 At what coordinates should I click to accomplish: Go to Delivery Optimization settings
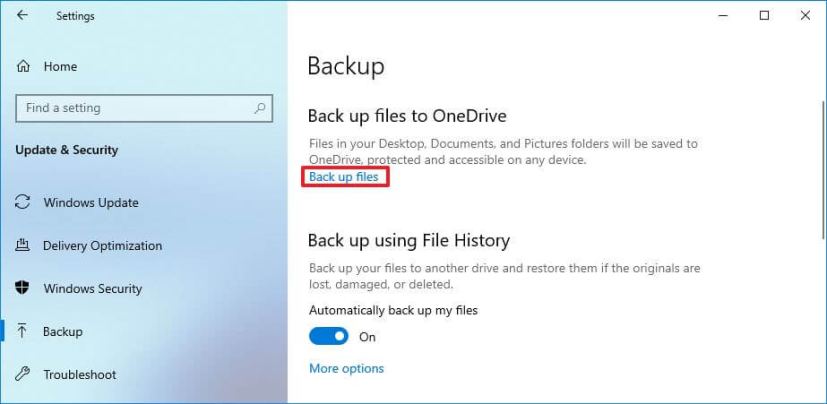(102, 246)
